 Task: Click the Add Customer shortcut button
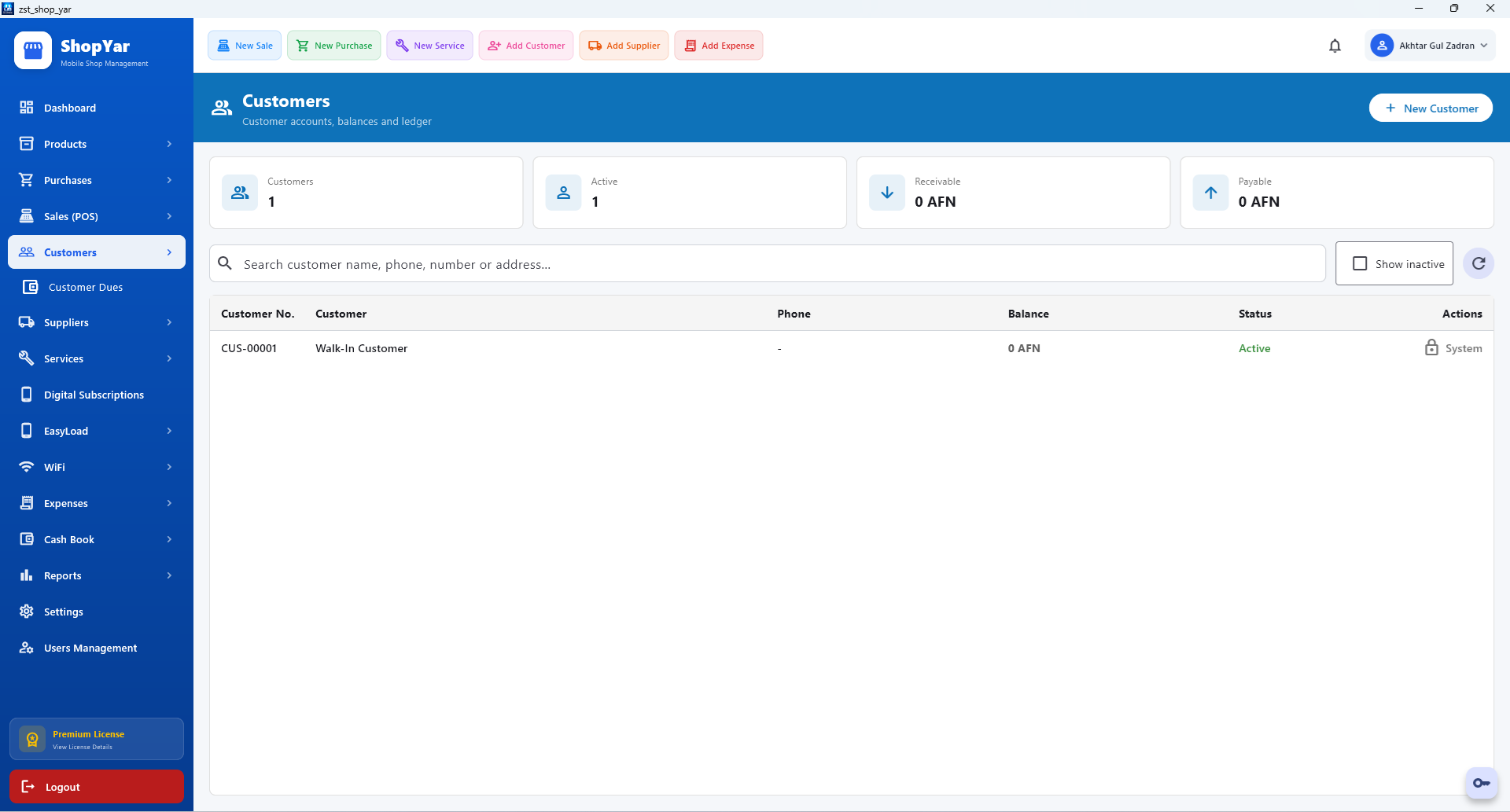(x=526, y=46)
